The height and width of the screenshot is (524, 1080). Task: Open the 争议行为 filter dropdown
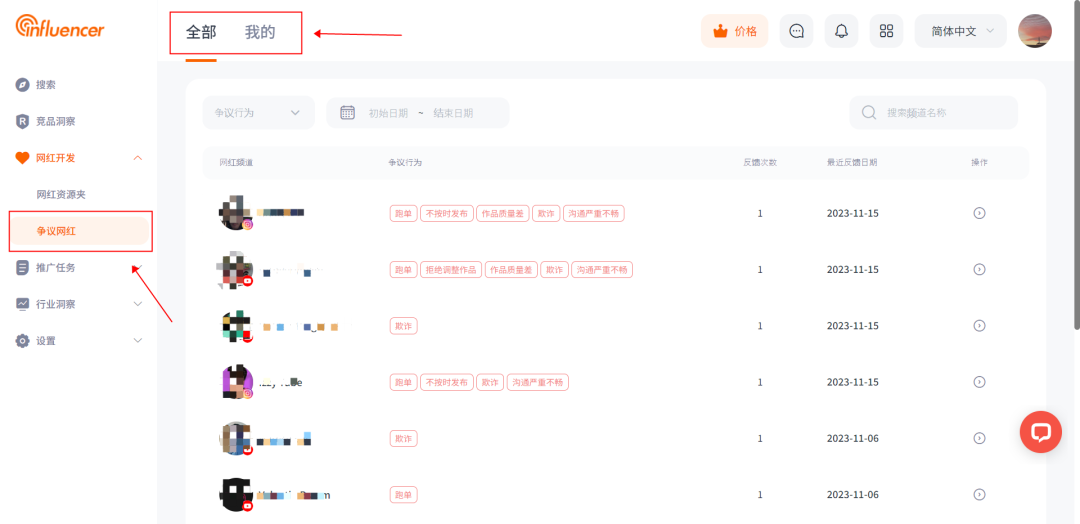point(258,112)
